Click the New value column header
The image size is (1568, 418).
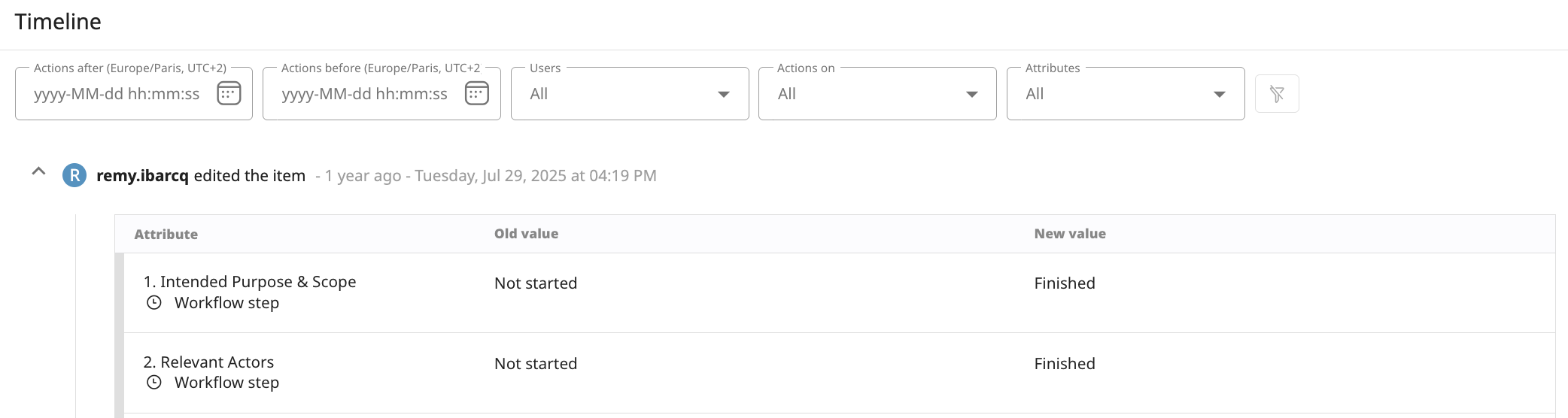point(1070,234)
